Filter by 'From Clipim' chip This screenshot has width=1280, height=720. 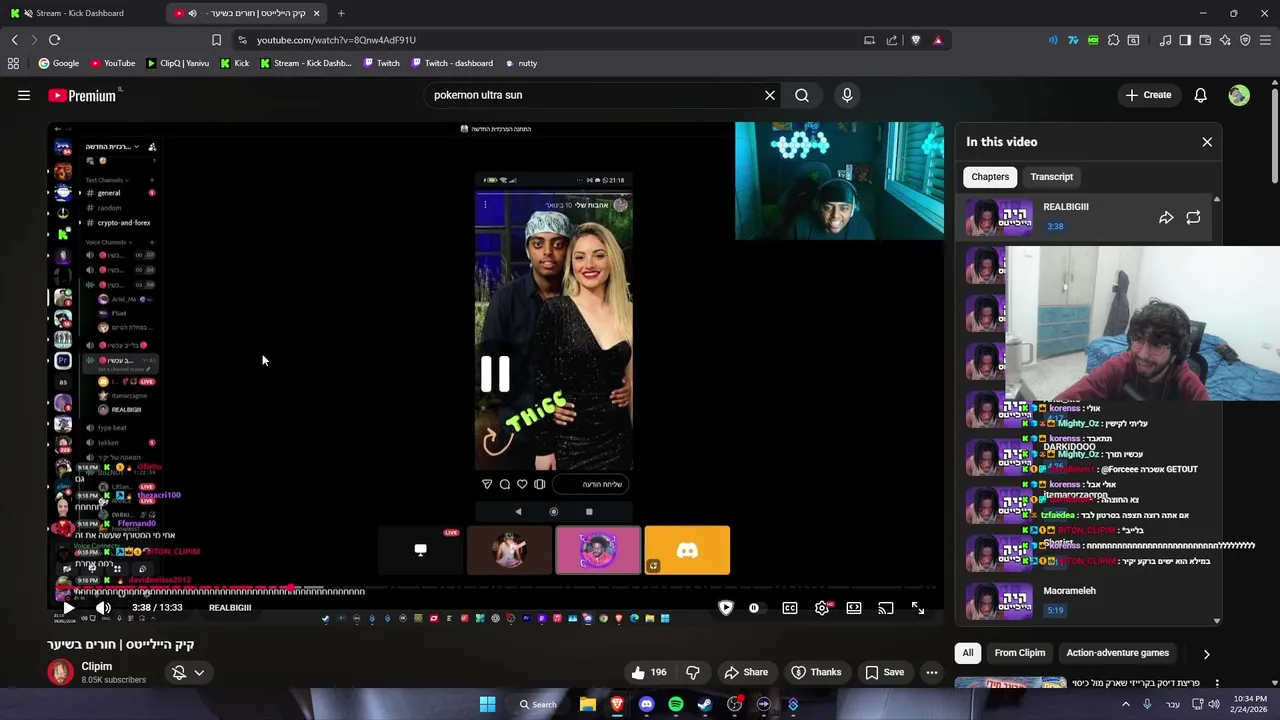[x=1020, y=653]
